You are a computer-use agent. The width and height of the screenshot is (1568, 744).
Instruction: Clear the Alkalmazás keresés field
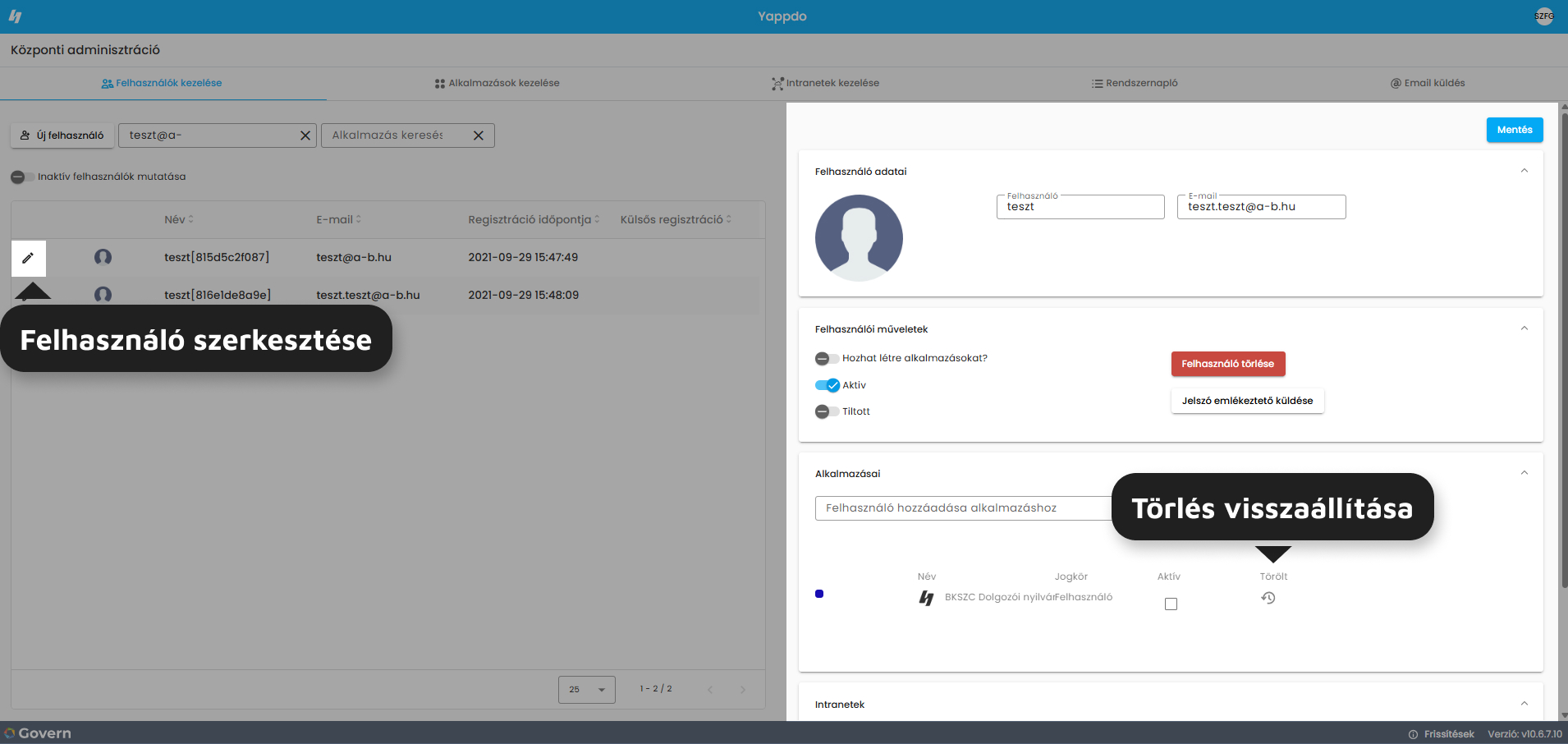point(479,135)
